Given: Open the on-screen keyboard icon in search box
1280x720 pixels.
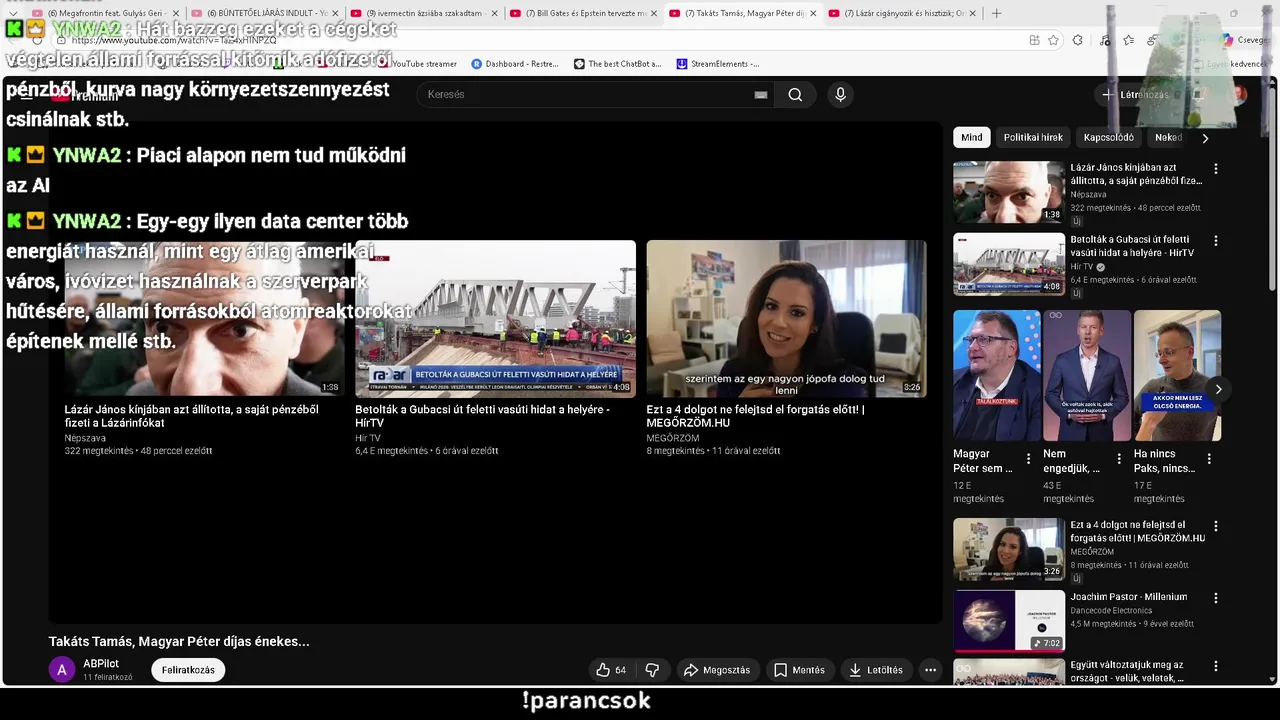Looking at the screenshot, I should coord(761,95).
